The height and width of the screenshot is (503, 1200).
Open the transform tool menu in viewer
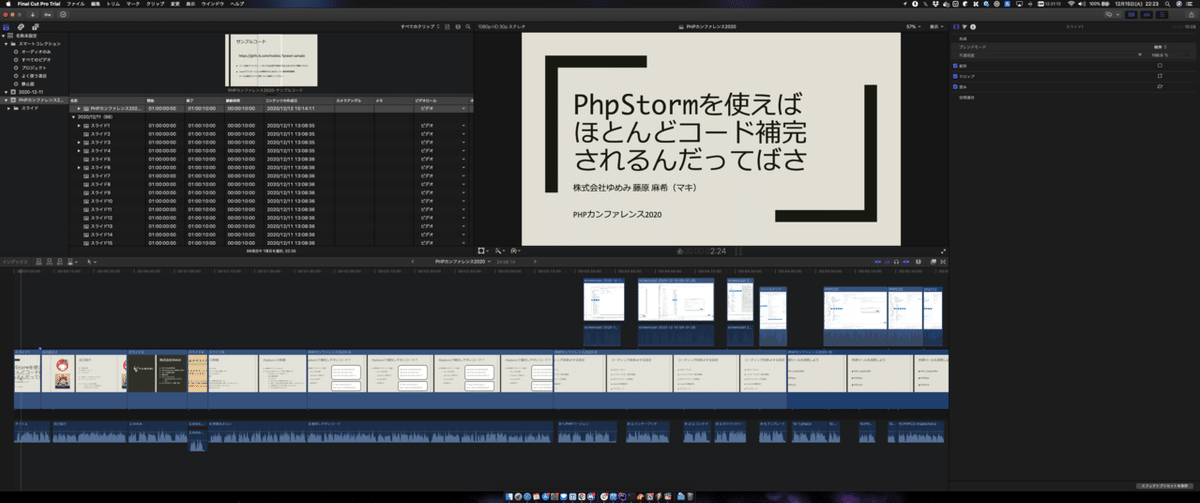point(483,249)
